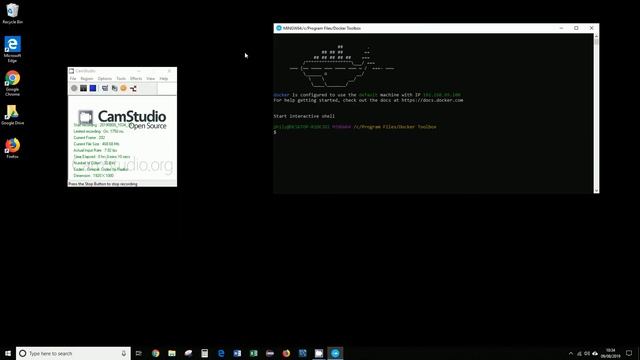This screenshot has height=360, width=640.
Task: Click the grey Record button in CamStudio
Action: click(x=74, y=88)
